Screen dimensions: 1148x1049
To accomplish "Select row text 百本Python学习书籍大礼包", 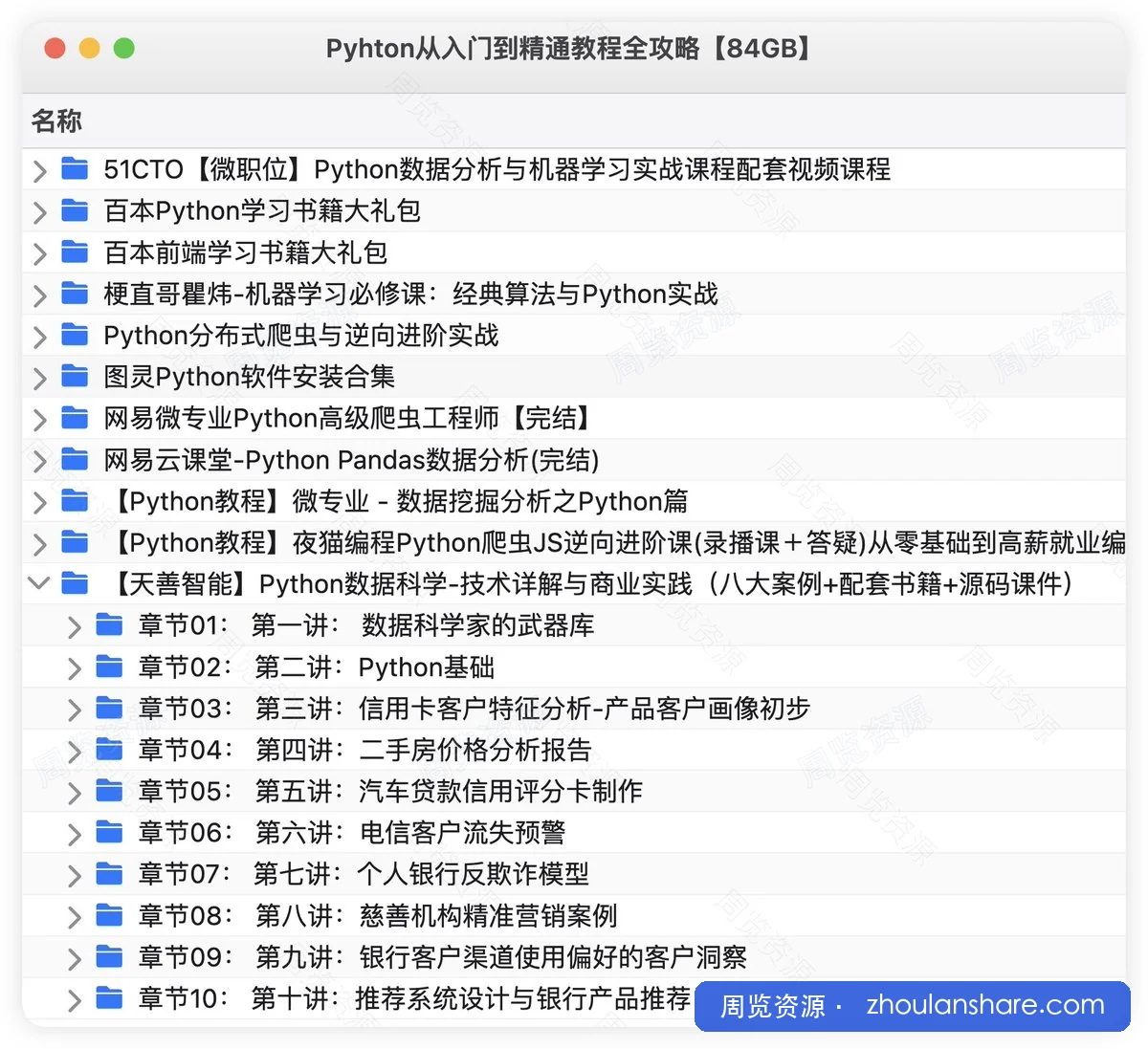I will [262, 210].
